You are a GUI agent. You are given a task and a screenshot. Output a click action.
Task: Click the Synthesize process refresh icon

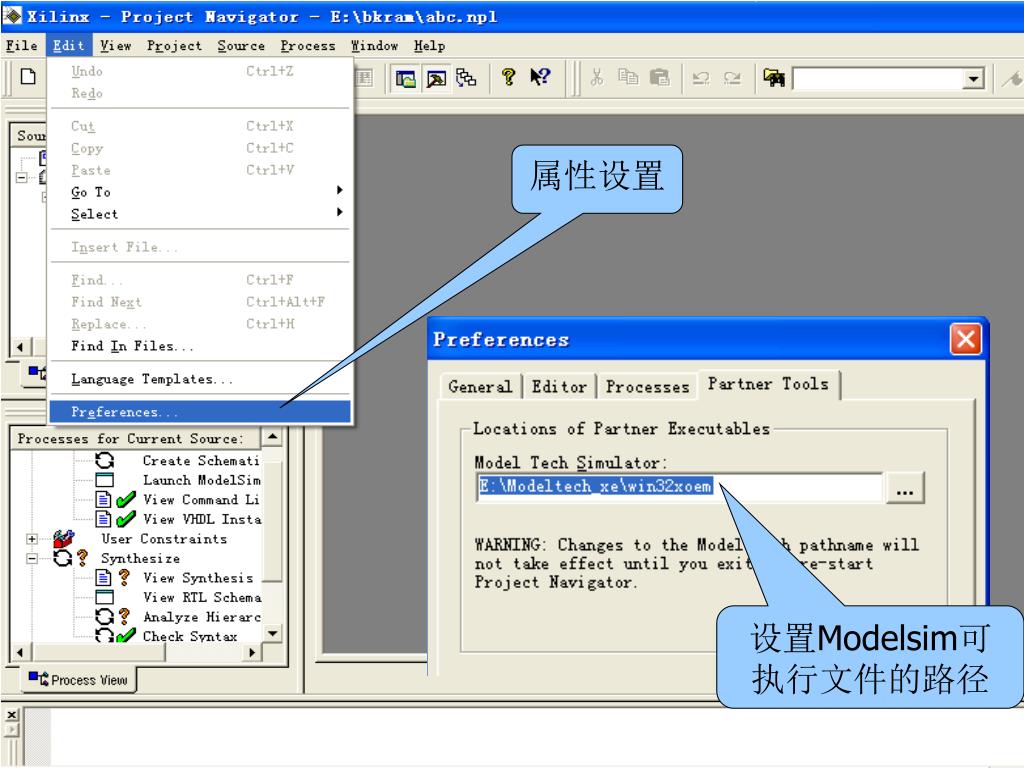(63, 558)
